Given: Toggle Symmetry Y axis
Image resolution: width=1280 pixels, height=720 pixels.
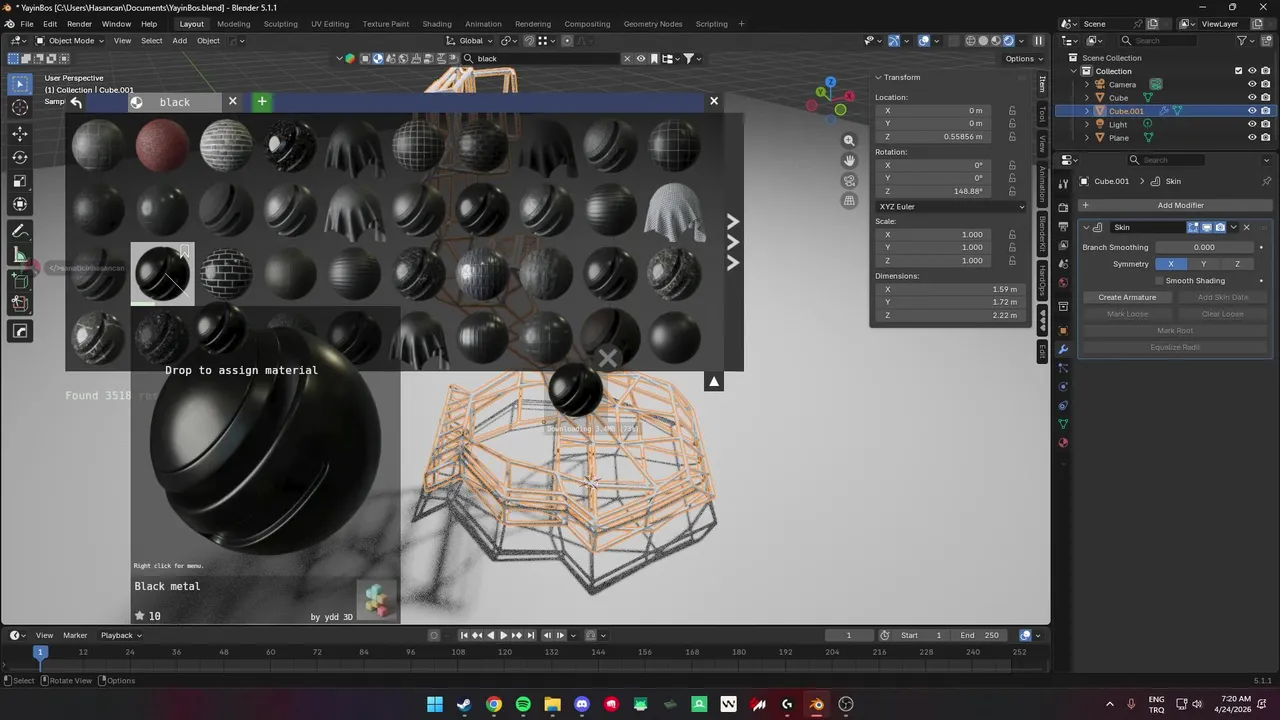Looking at the screenshot, I should 1204,264.
